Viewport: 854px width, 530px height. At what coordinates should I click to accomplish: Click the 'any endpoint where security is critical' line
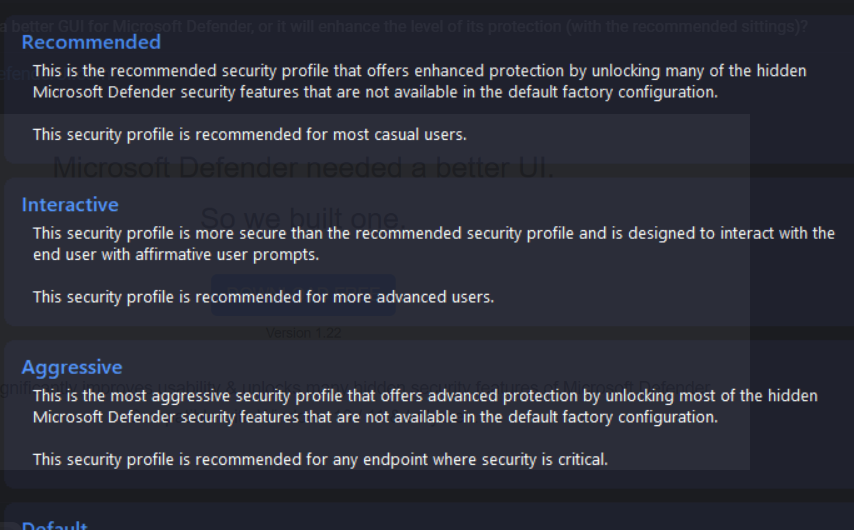[x=320, y=460]
